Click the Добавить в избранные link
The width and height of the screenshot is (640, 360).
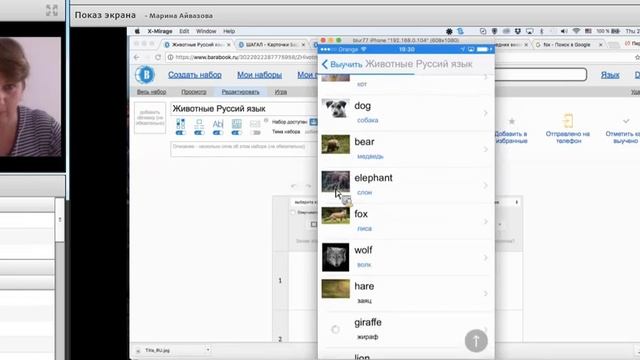click(511, 137)
